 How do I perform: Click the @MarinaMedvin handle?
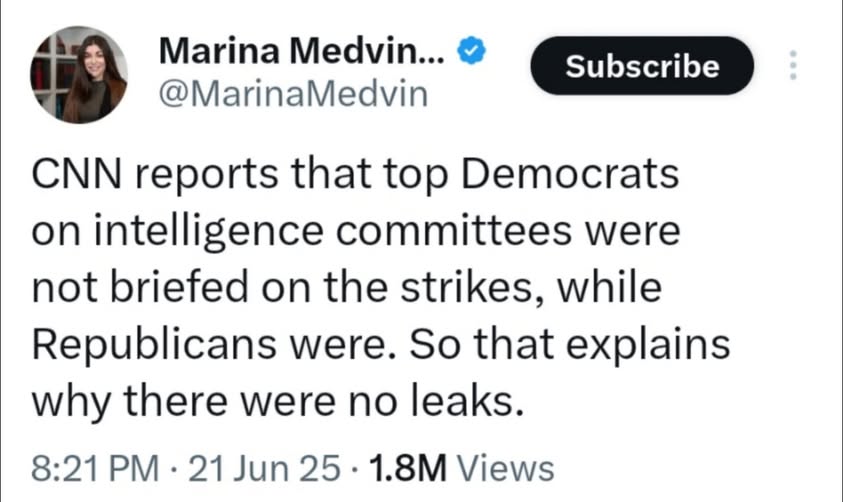[293, 95]
